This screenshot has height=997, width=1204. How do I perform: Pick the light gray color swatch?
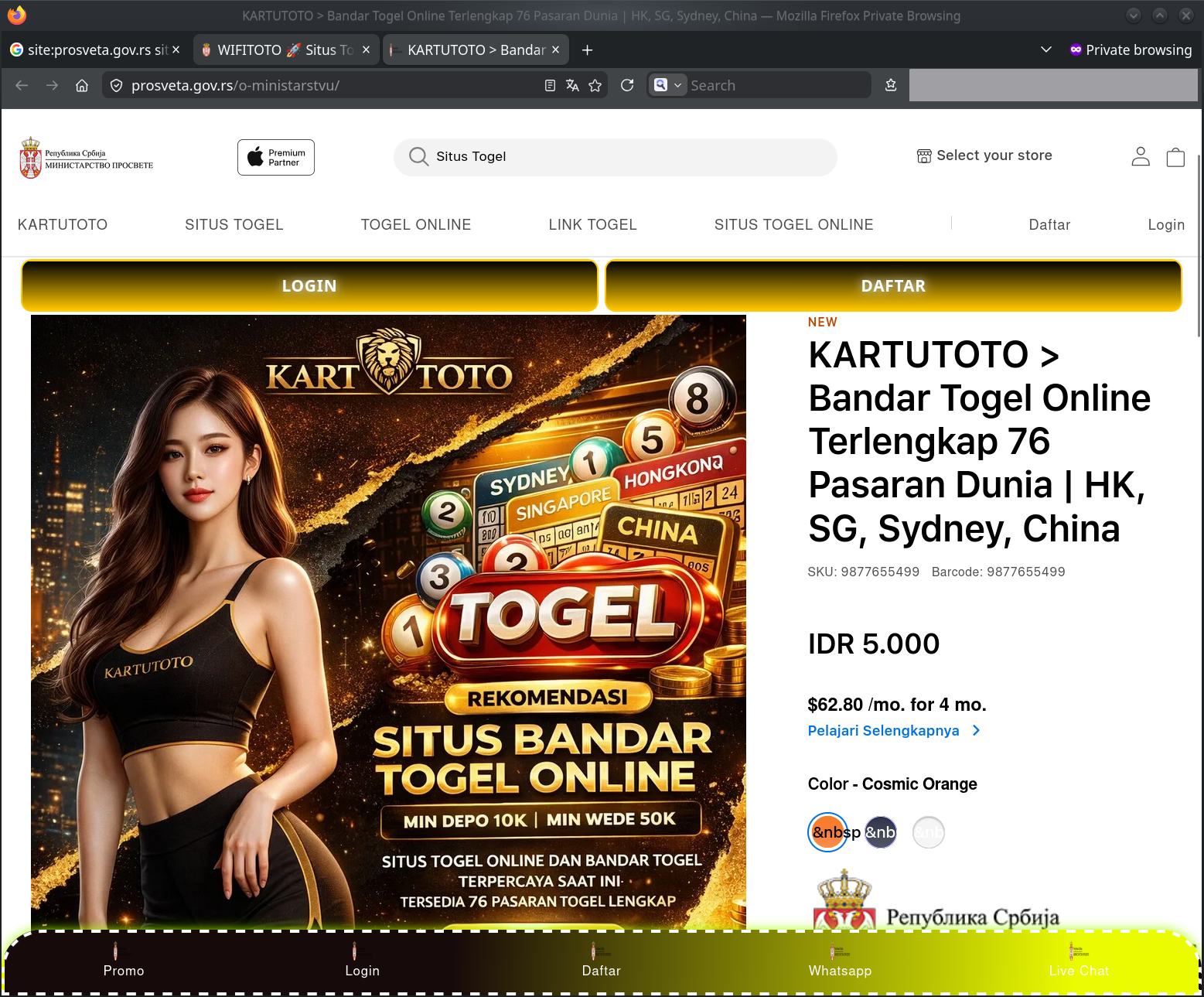929,832
